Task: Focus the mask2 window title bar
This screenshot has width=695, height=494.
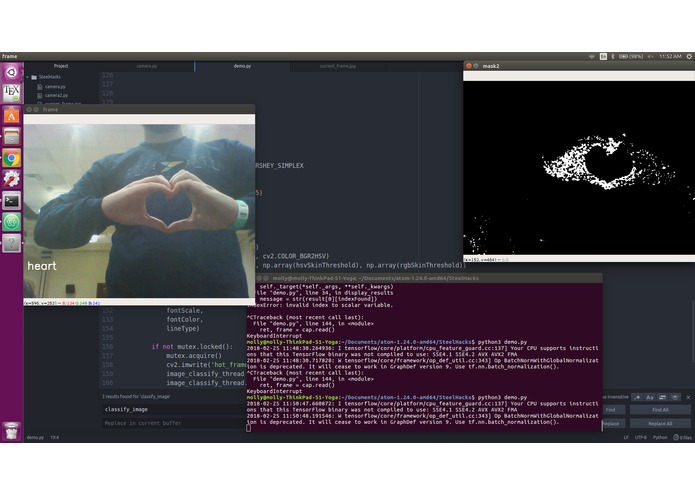Action: 579,66
